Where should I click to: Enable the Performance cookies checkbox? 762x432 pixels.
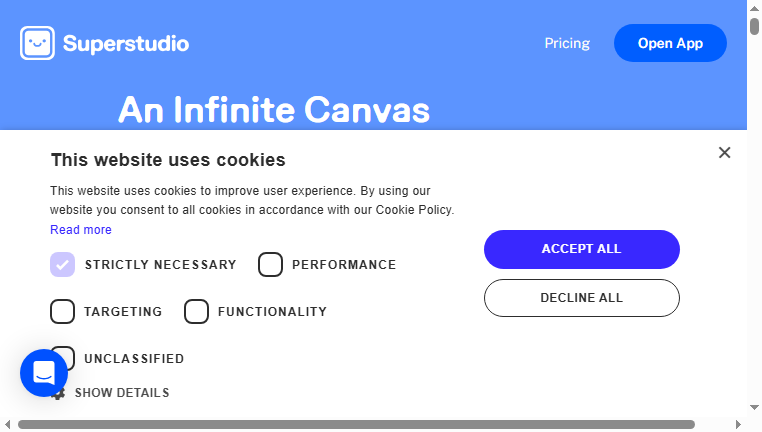coord(270,264)
